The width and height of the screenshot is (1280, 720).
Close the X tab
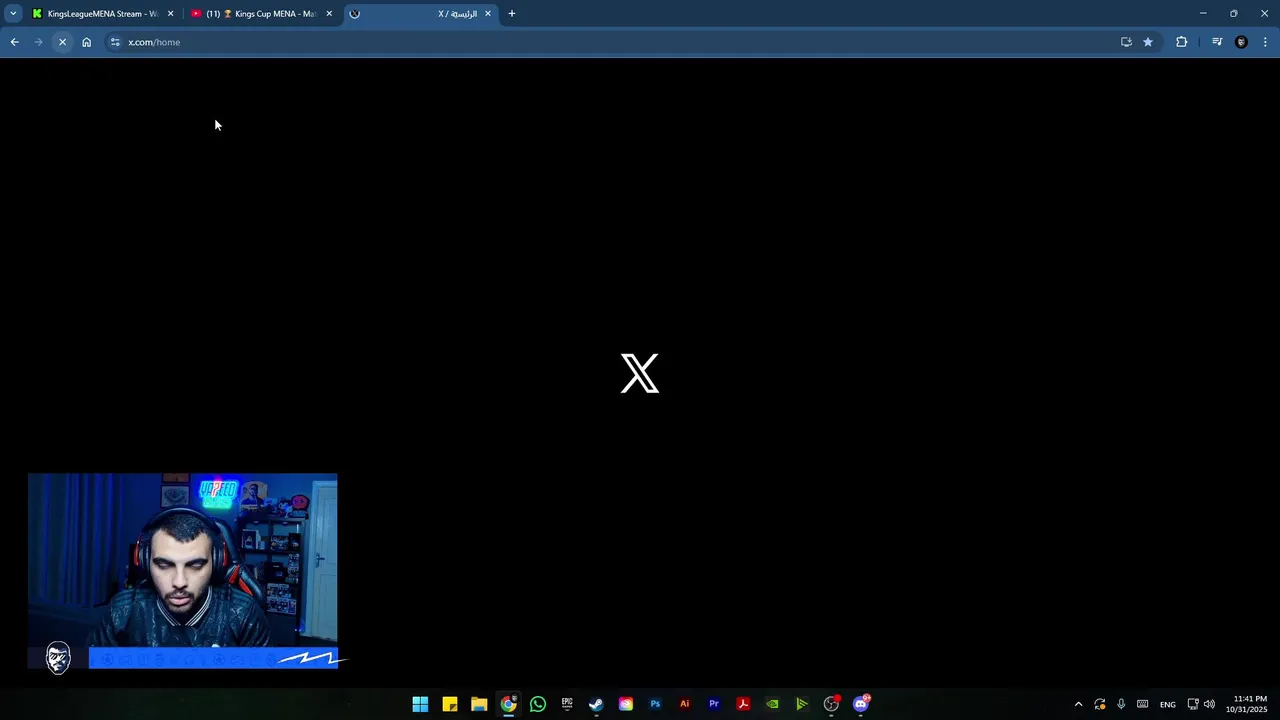[488, 14]
